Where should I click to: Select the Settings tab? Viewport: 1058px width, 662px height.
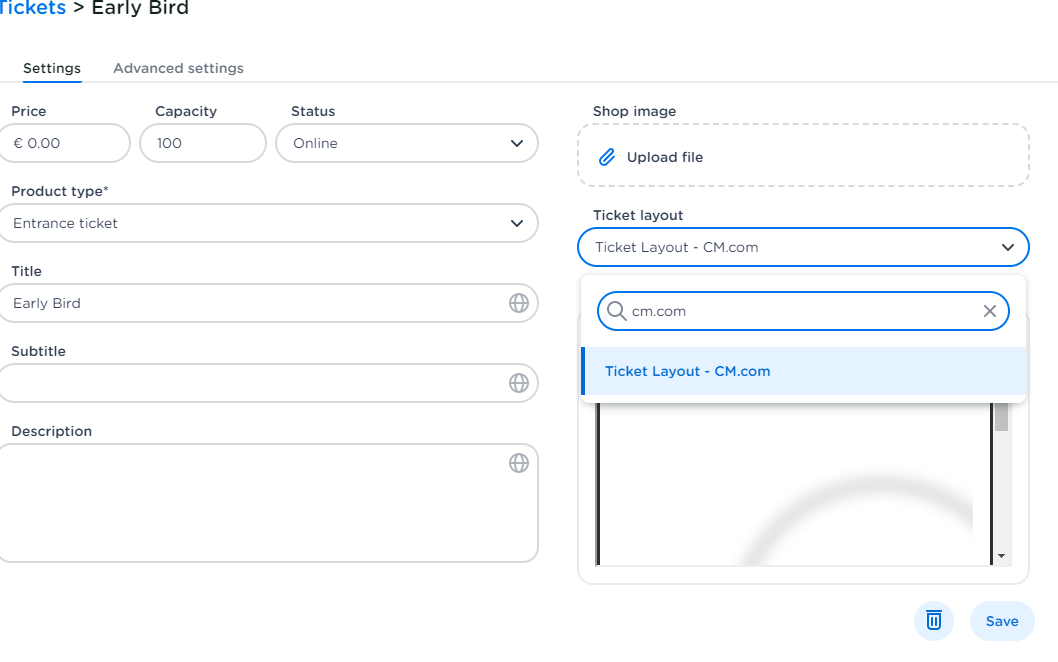(x=52, y=68)
